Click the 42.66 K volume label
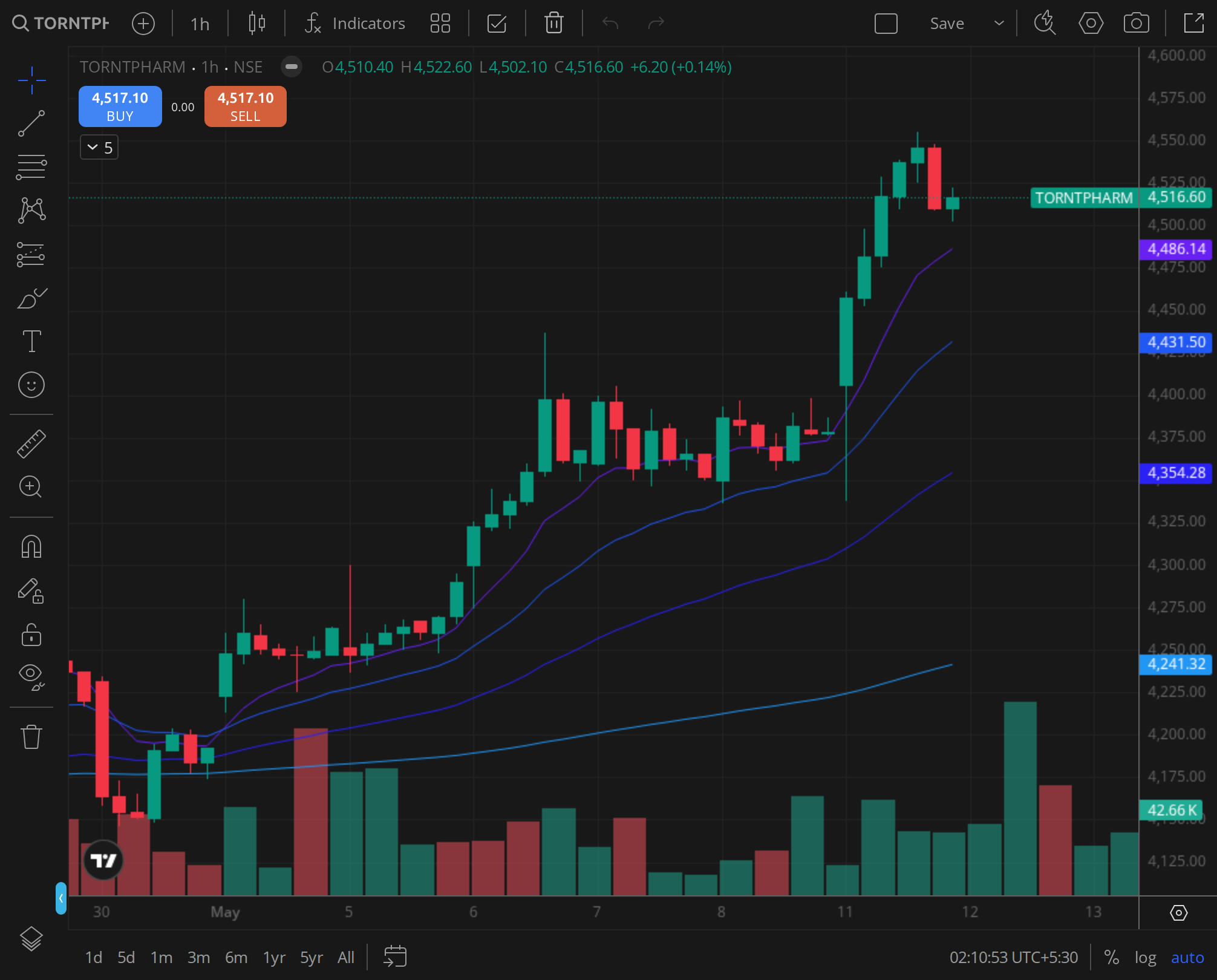This screenshot has width=1217, height=980. [1170, 810]
